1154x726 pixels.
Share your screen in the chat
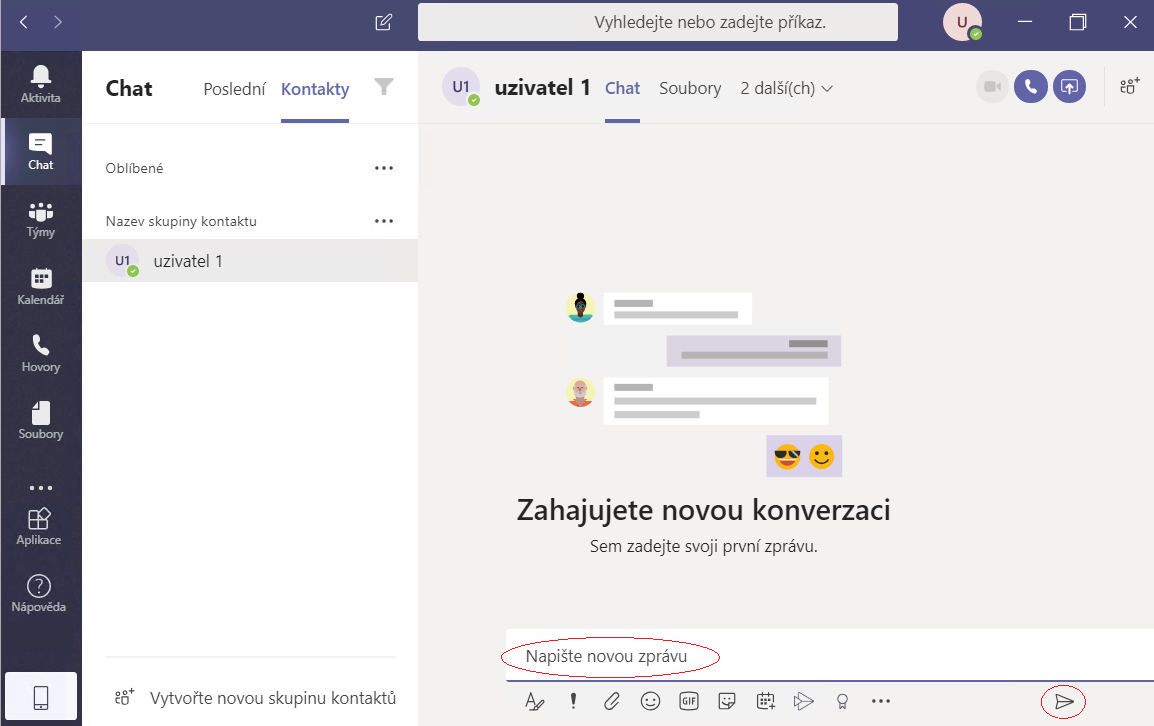[1069, 87]
